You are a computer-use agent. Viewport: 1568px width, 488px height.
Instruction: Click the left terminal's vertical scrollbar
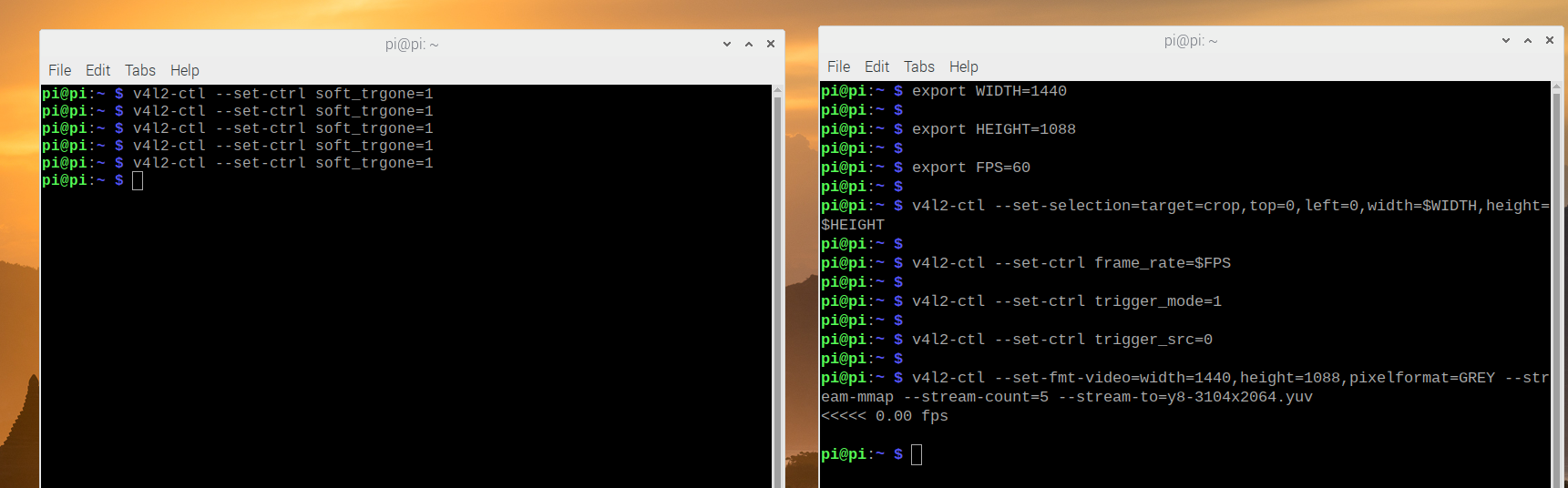777,273
